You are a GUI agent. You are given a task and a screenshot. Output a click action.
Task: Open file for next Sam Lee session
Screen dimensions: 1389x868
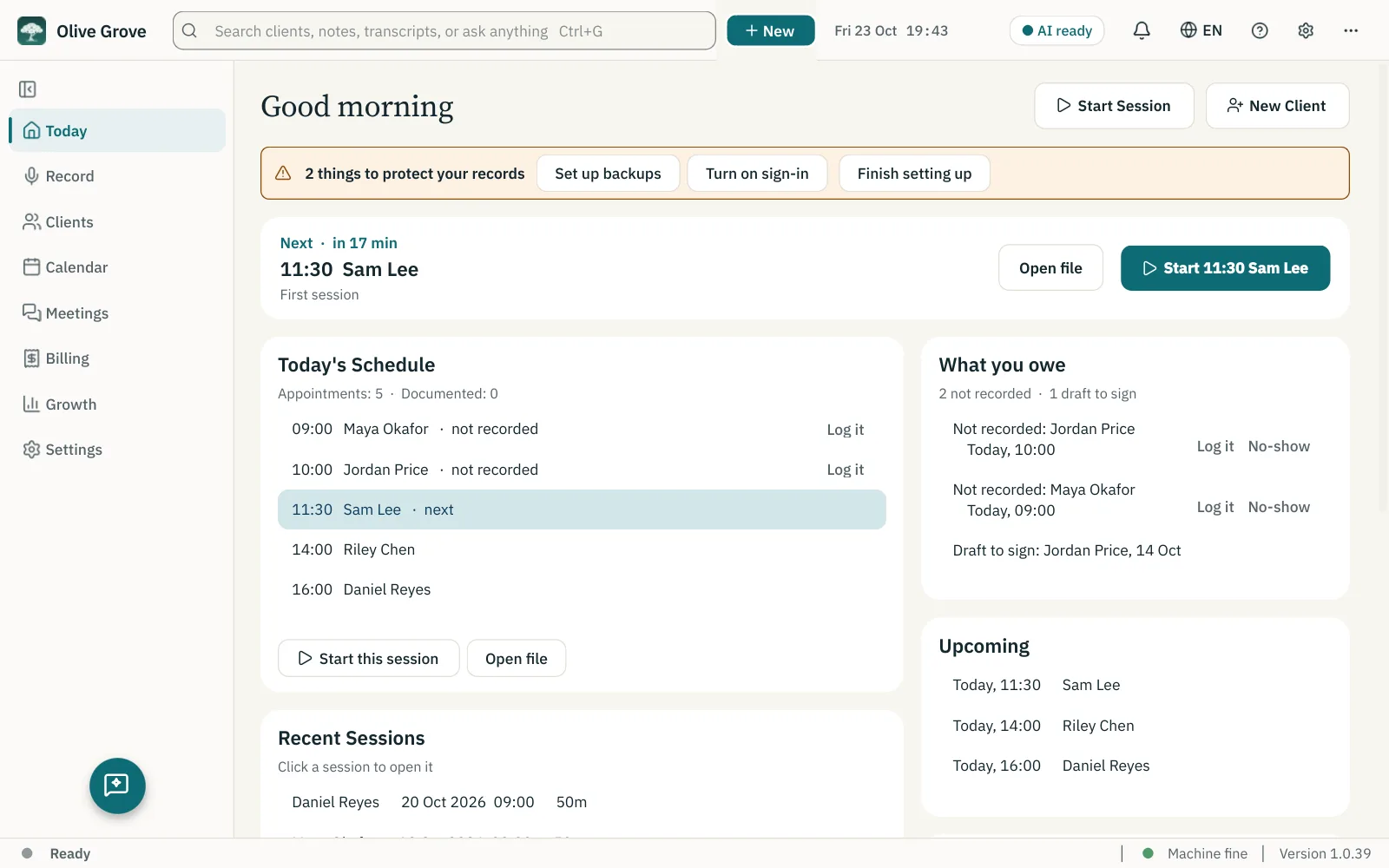pos(1050,268)
